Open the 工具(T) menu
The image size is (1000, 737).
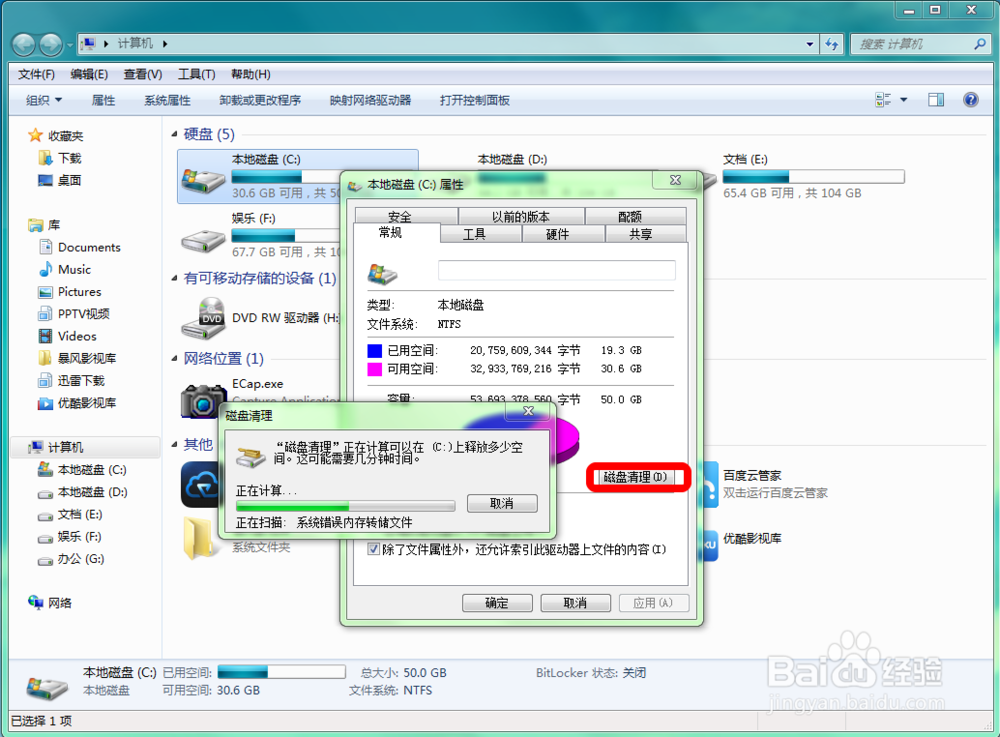tap(196, 75)
